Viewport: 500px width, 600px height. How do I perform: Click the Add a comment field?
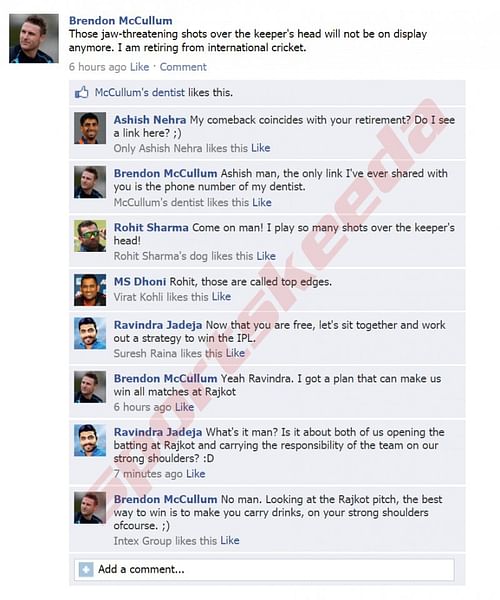point(264,569)
